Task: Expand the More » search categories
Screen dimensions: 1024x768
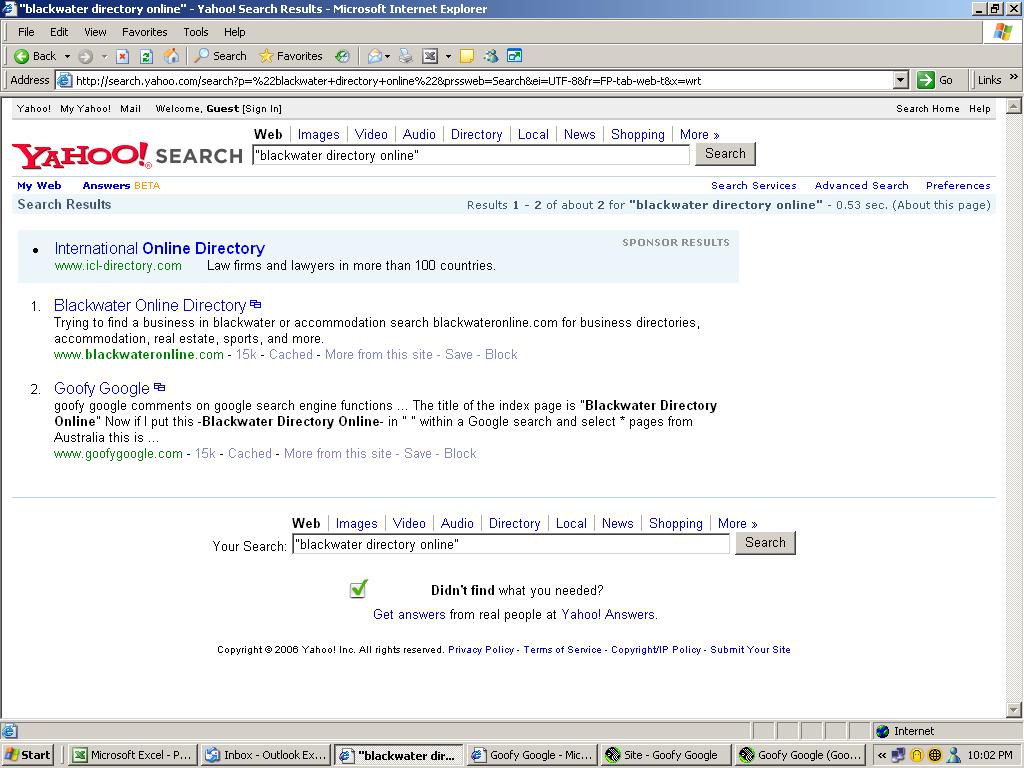Action: pyautogui.click(x=699, y=134)
